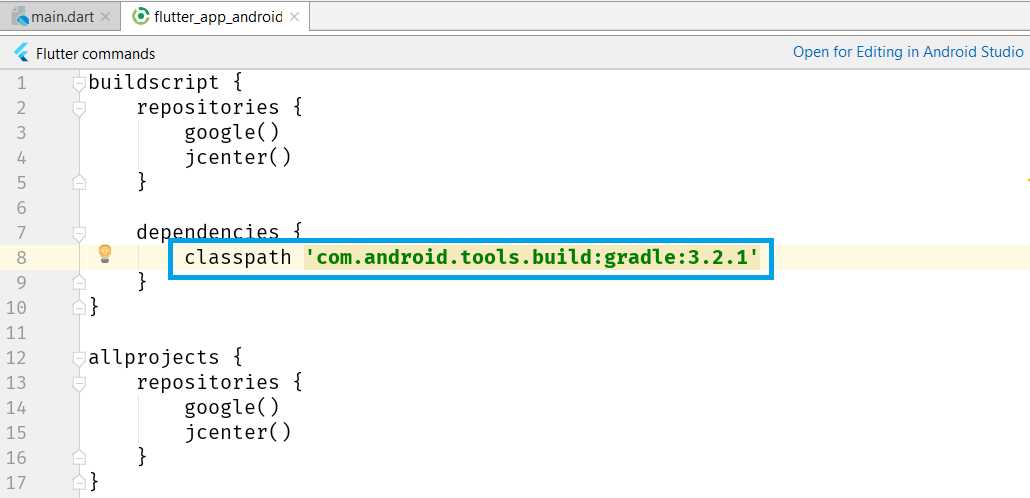Viewport: 1030px width, 498px height.
Task: Click line number 1 in the gutter
Action: point(22,83)
